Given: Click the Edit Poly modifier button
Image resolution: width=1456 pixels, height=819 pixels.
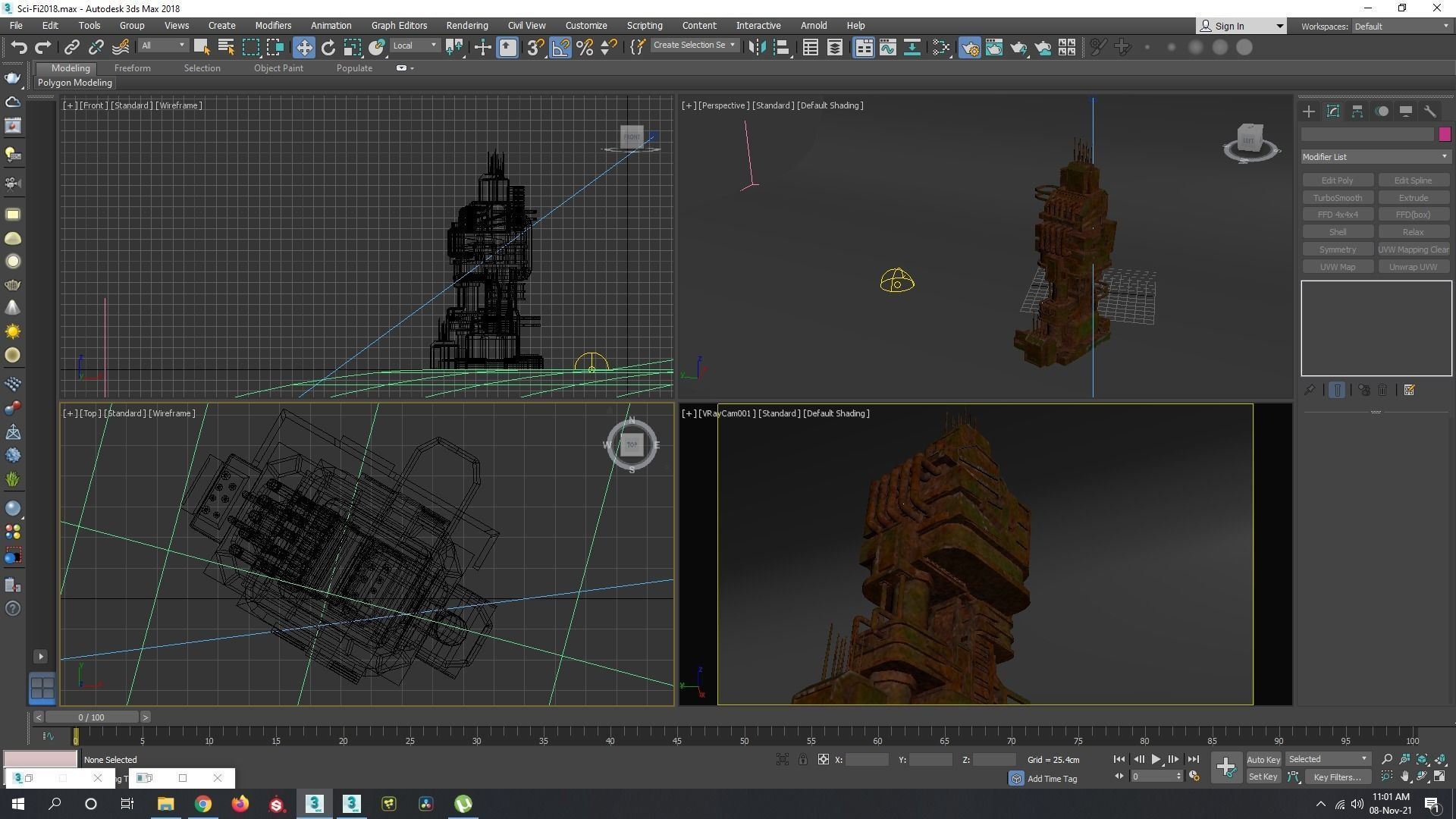Looking at the screenshot, I should pyautogui.click(x=1337, y=180).
